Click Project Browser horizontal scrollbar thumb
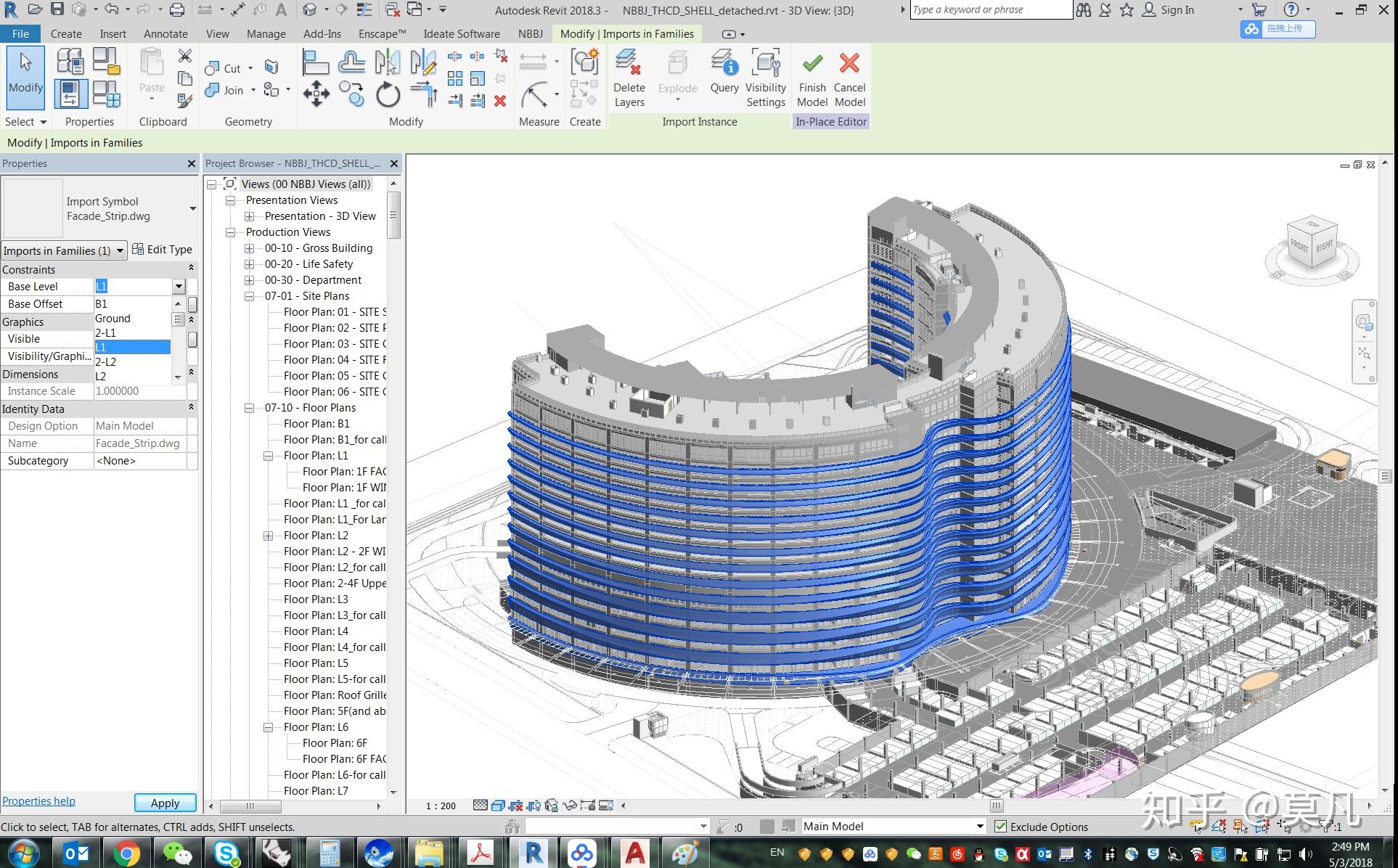 tap(250, 806)
